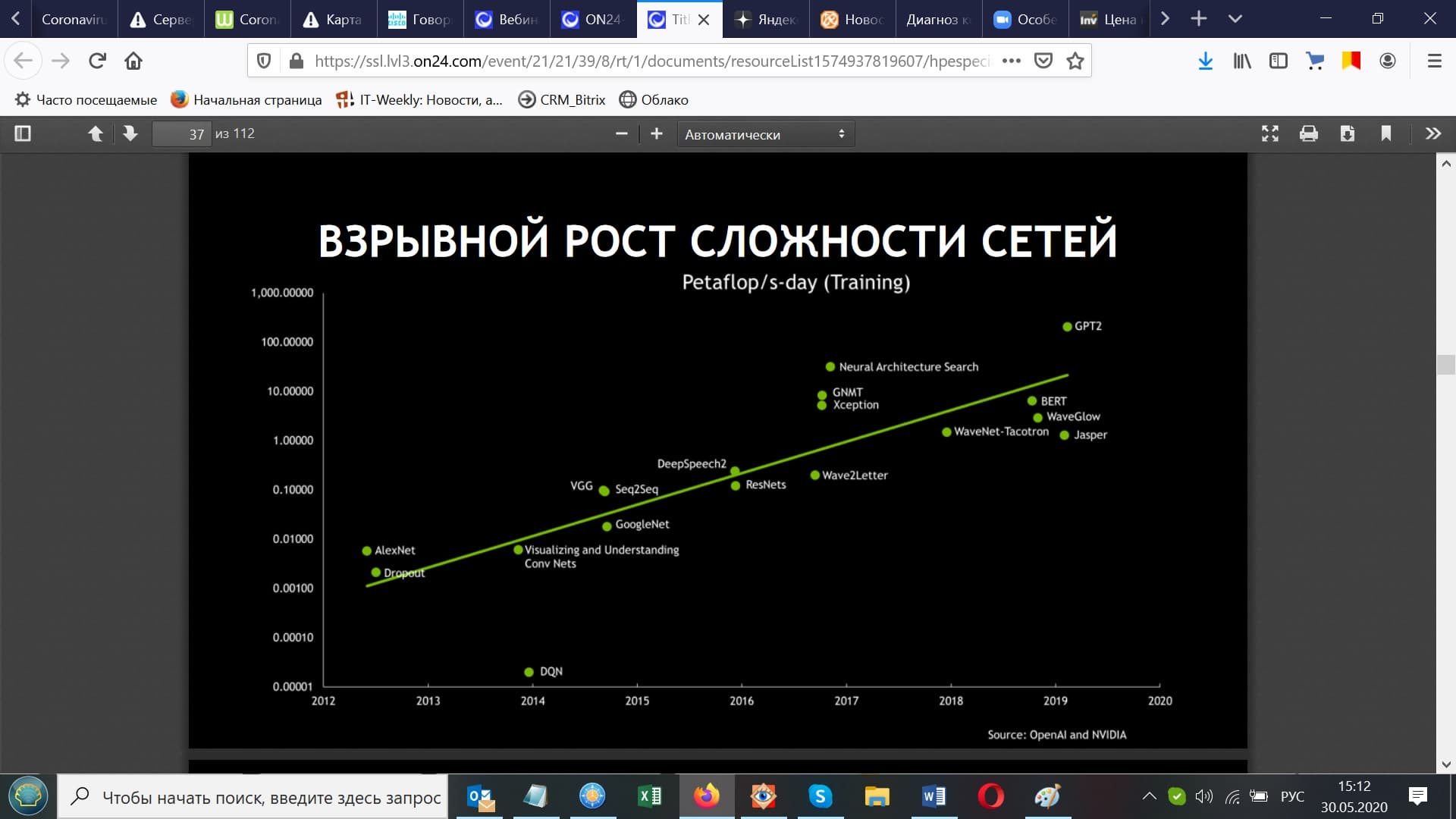
Task: Open the Автоматически zoom dropdown
Action: click(765, 134)
